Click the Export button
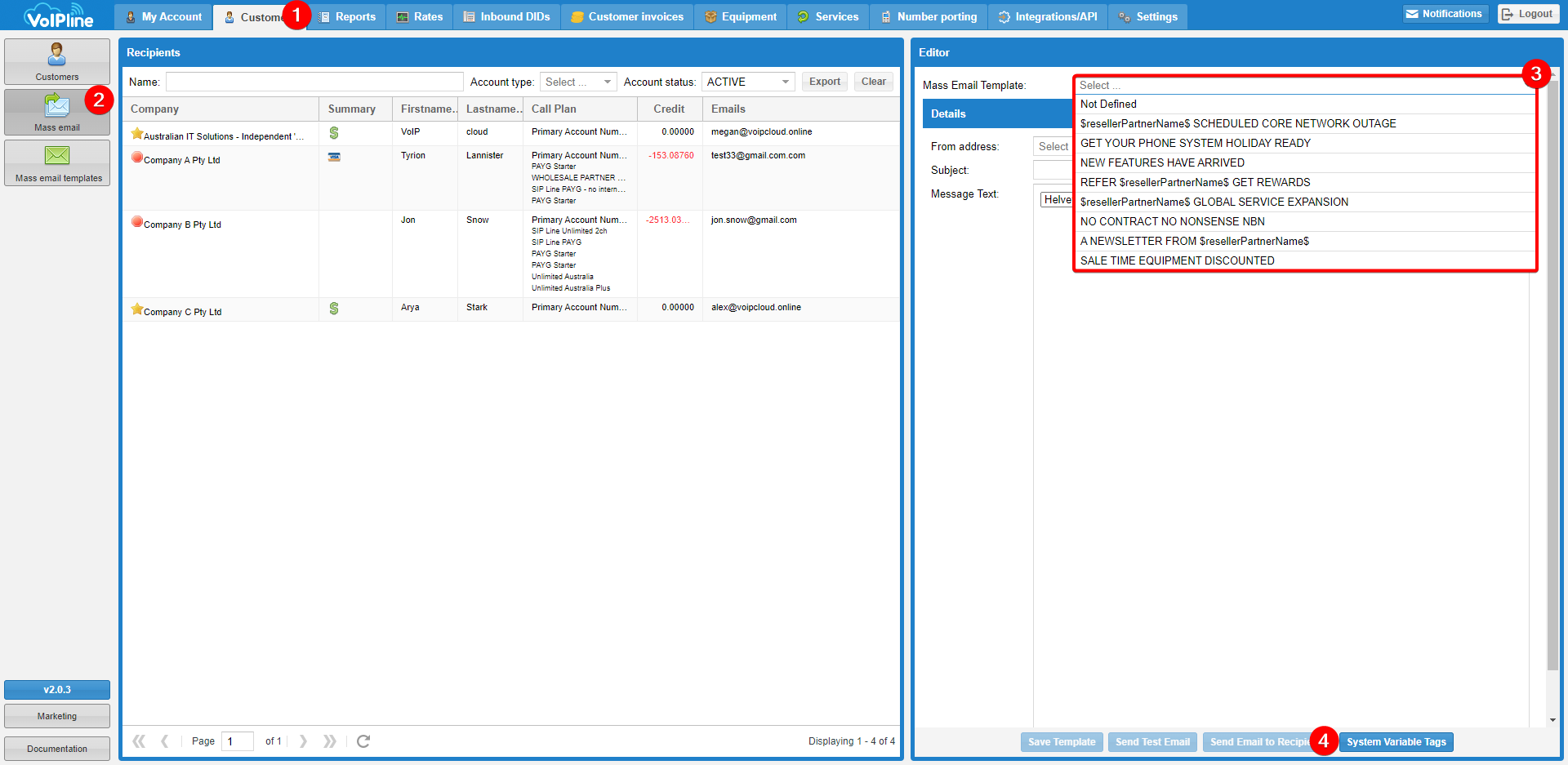Image resolution: width=1568 pixels, height=765 pixels. pos(824,82)
